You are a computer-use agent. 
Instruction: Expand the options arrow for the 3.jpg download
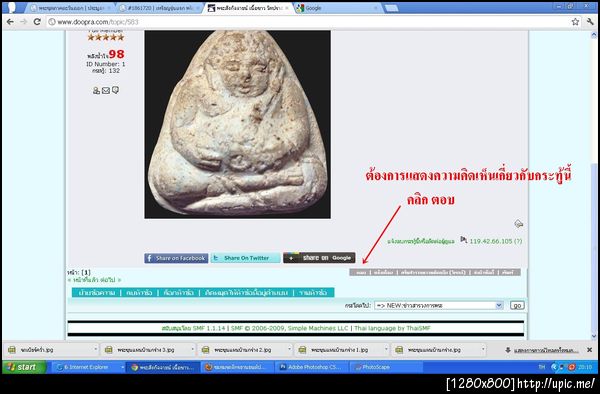point(192,349)
